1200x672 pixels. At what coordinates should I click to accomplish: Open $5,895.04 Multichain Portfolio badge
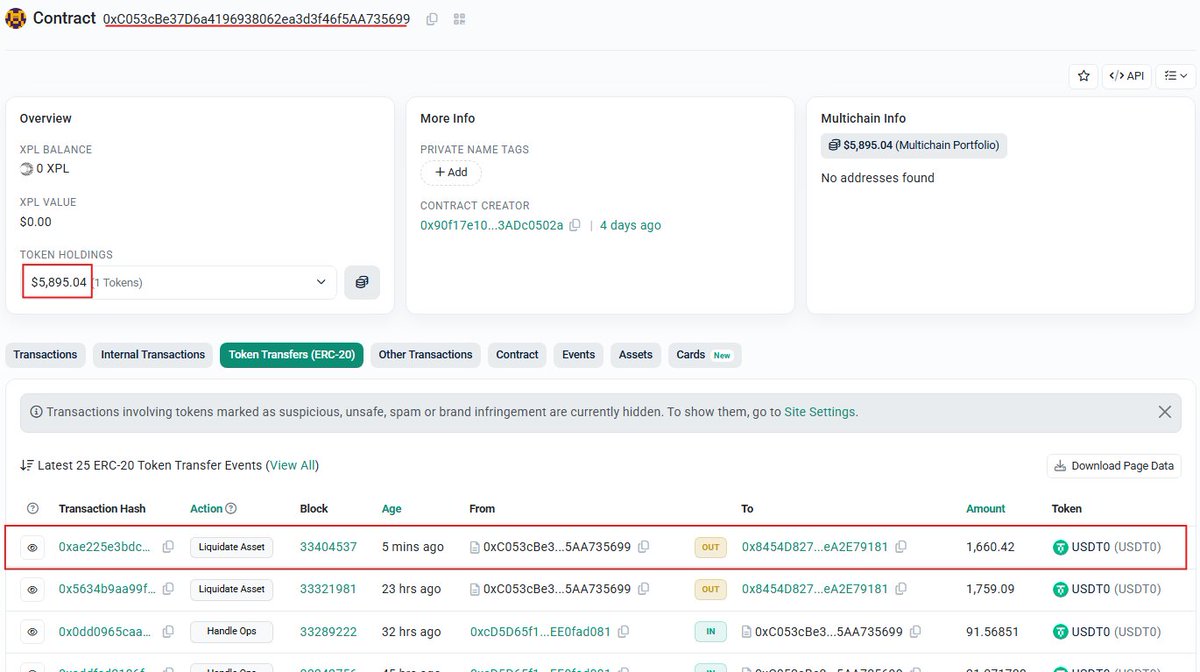[914, 145]
